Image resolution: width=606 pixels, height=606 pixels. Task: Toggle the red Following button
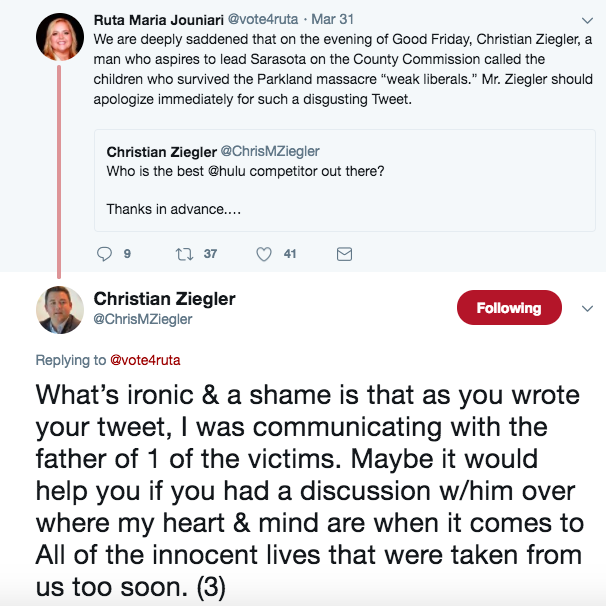click(509, 308)
